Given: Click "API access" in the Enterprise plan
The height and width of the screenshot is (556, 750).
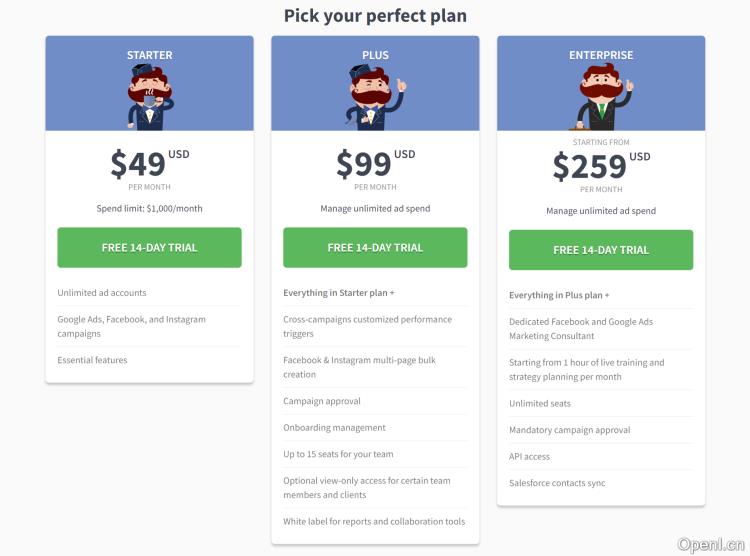Looking at the screenshot, I should pos(530,457).
